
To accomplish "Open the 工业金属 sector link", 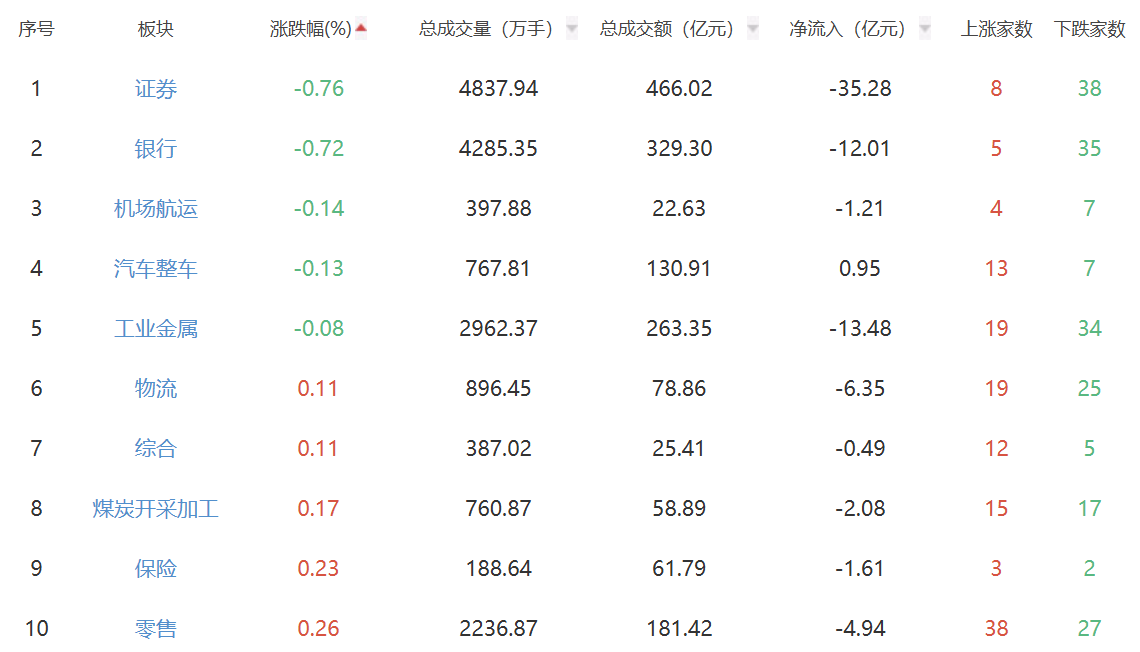I will [156, 329].
